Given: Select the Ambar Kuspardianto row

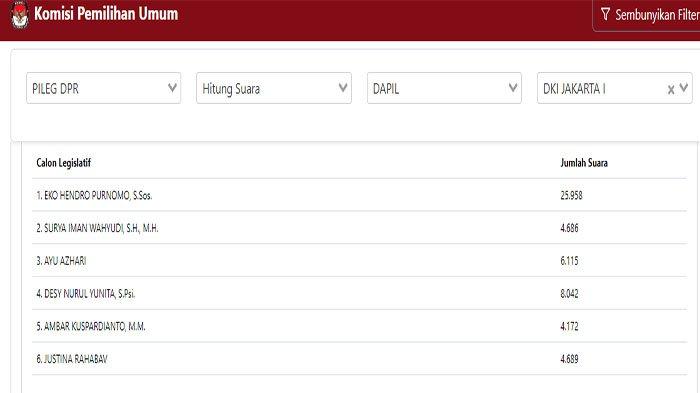Looking at the screenshot, I should (x=359, y=326).
